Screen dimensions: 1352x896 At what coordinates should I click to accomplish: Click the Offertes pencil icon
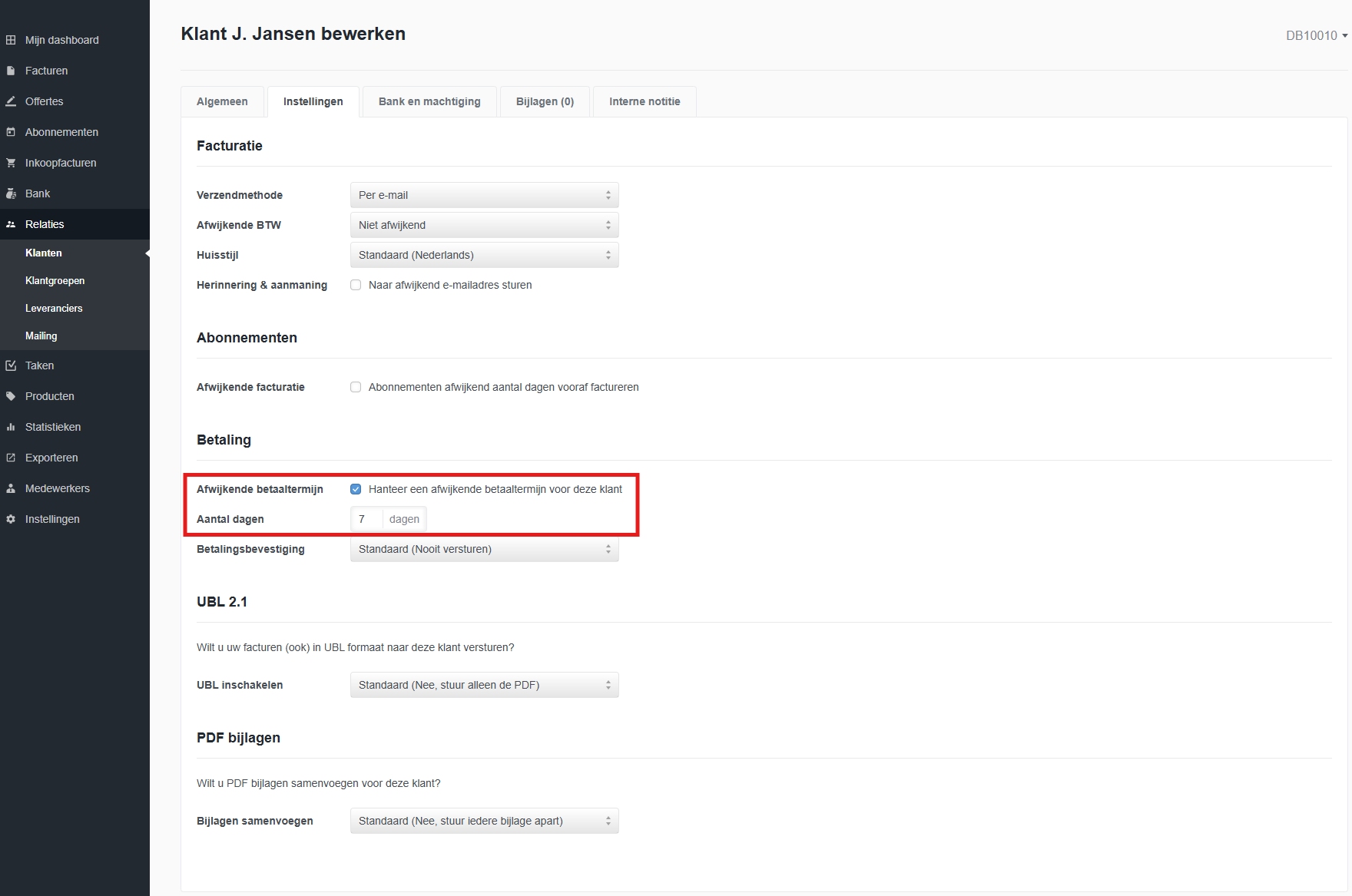[11, 101]
